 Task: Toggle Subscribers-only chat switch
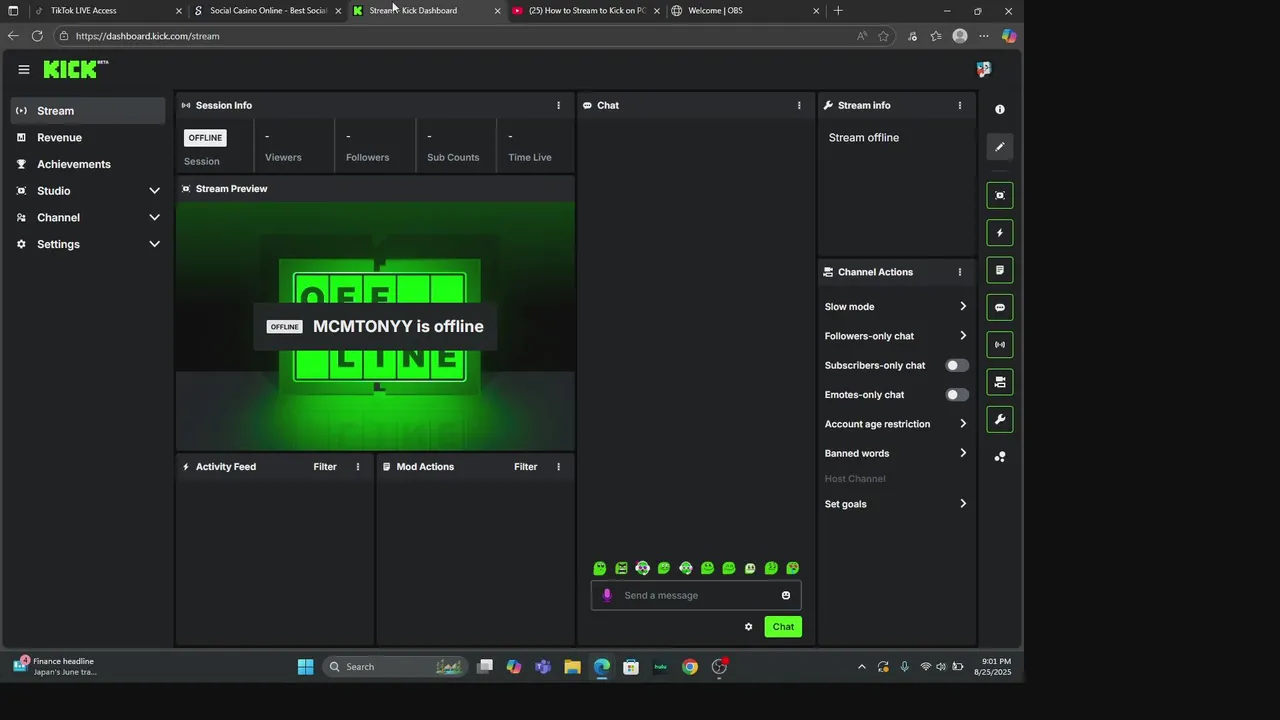click(x=957, y=366)
